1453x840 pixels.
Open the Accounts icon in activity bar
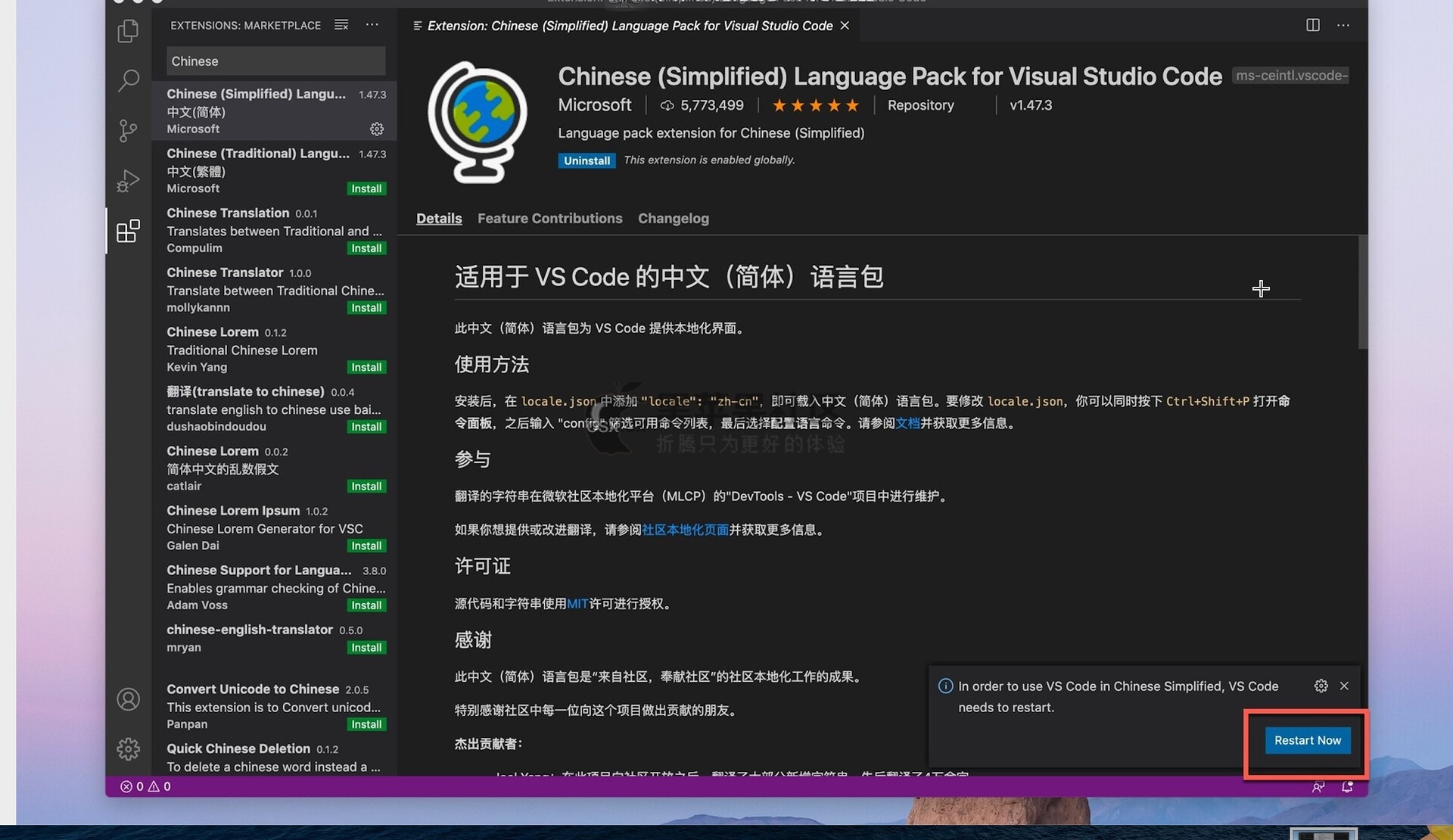(128, 699)
